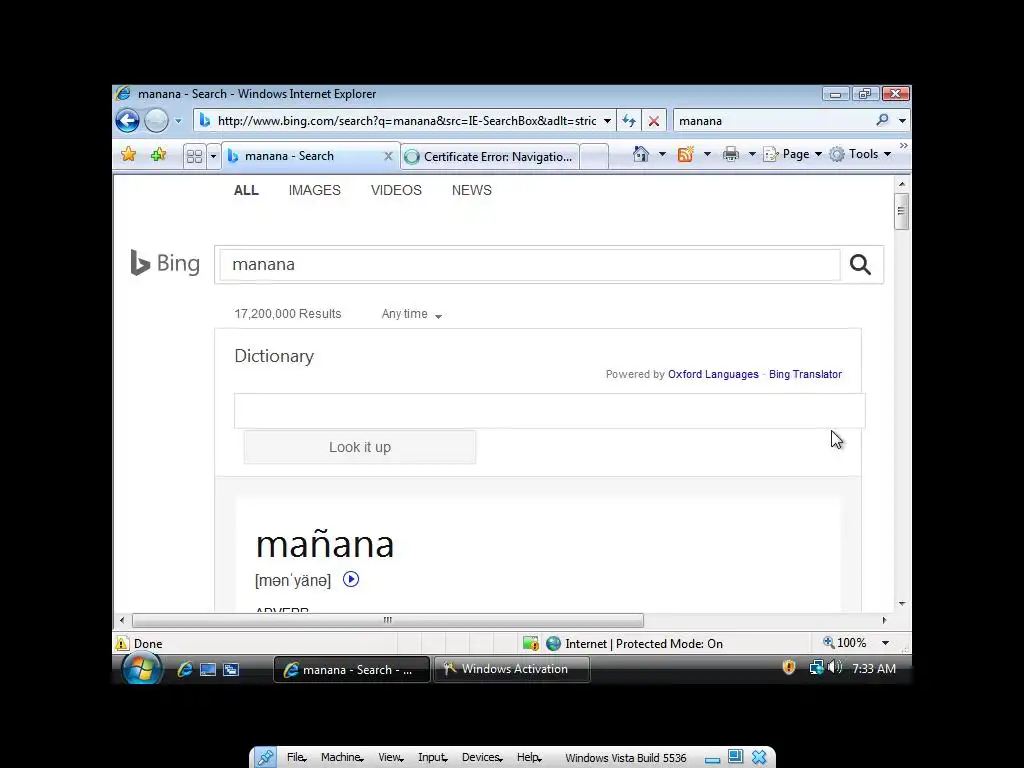Click the vertical scrollbar down arrow
The width and height of the screenshot is (1024, 768).
(x=901, y=604)
